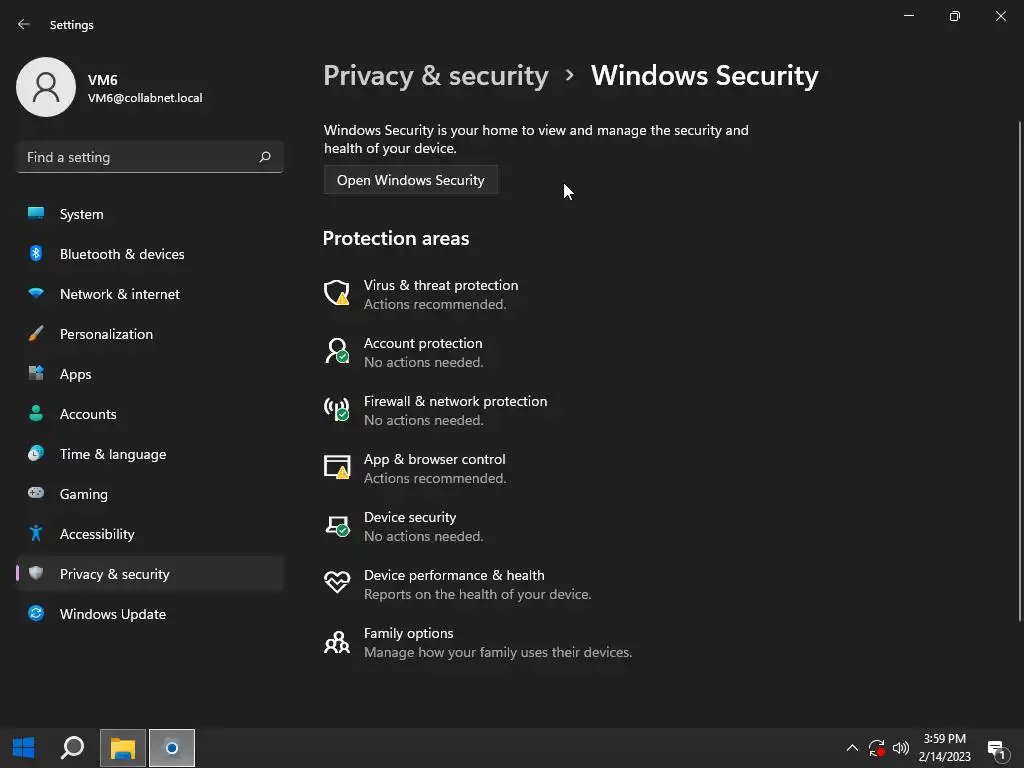Click the Time & language clock icon
The height and width of the screenshot is (768, 1024).
point(36,453)
